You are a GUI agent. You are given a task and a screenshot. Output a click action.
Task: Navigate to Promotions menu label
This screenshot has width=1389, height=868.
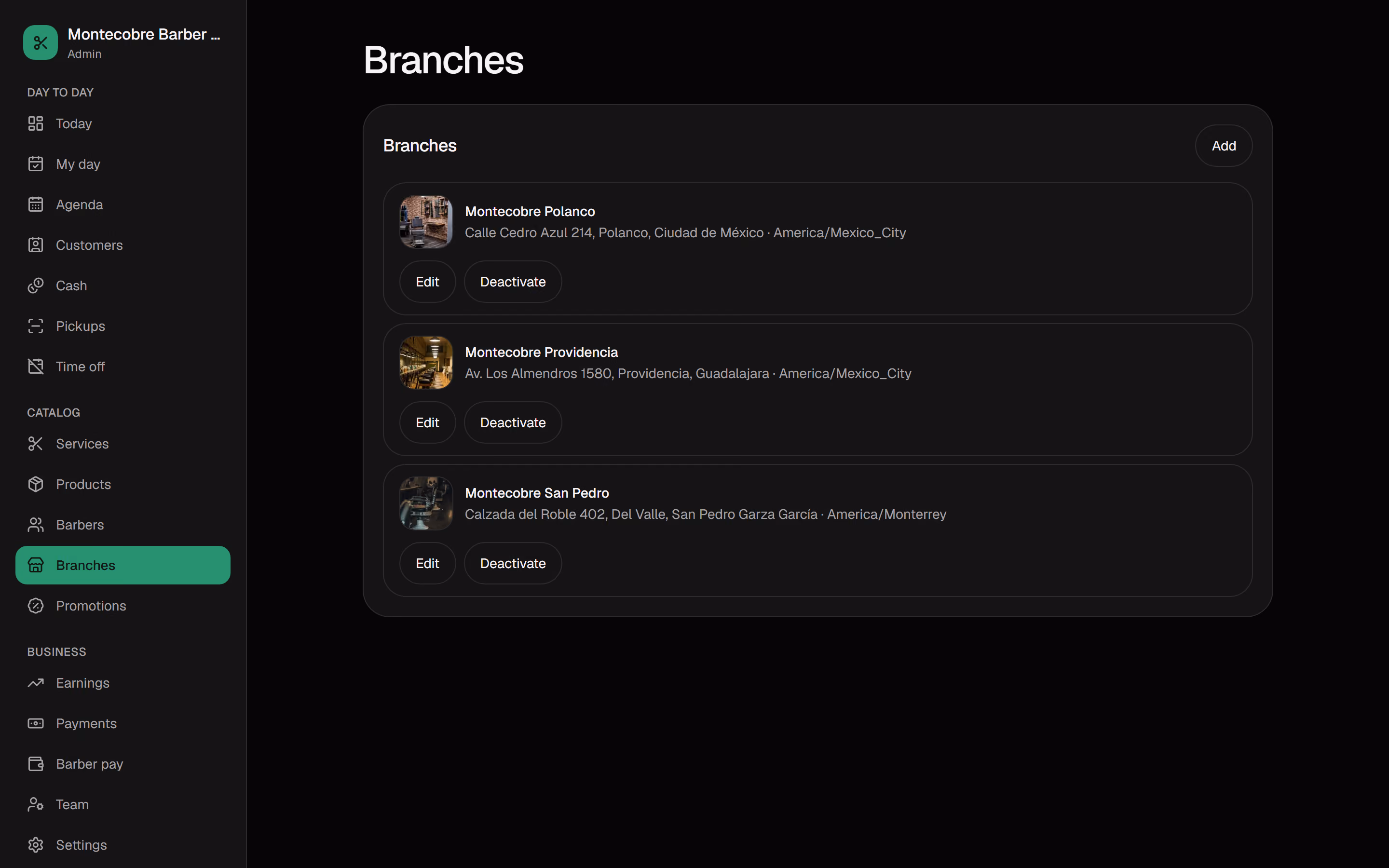click(x=91, y=606)
